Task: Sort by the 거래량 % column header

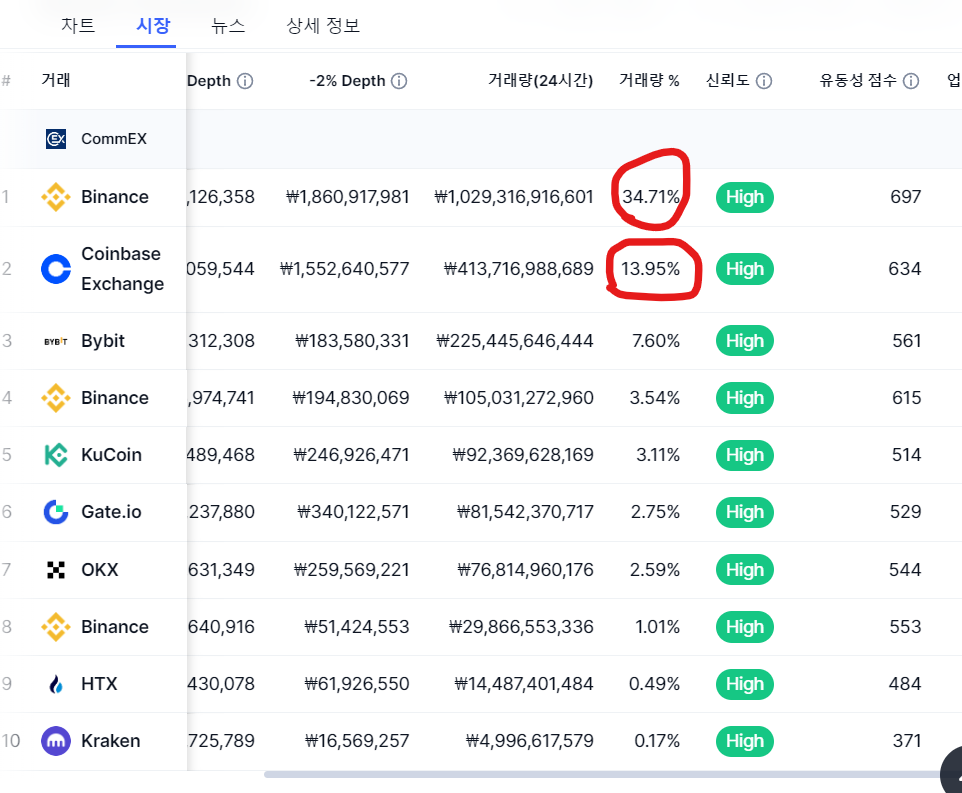Action: (x=649, y=80)
